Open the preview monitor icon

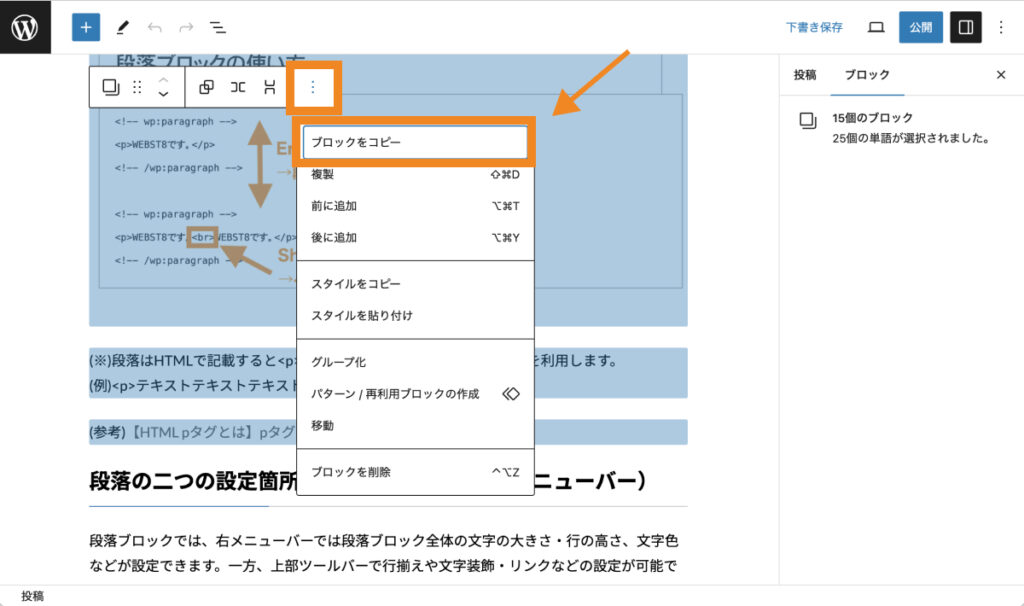click(x=874, y=27)
